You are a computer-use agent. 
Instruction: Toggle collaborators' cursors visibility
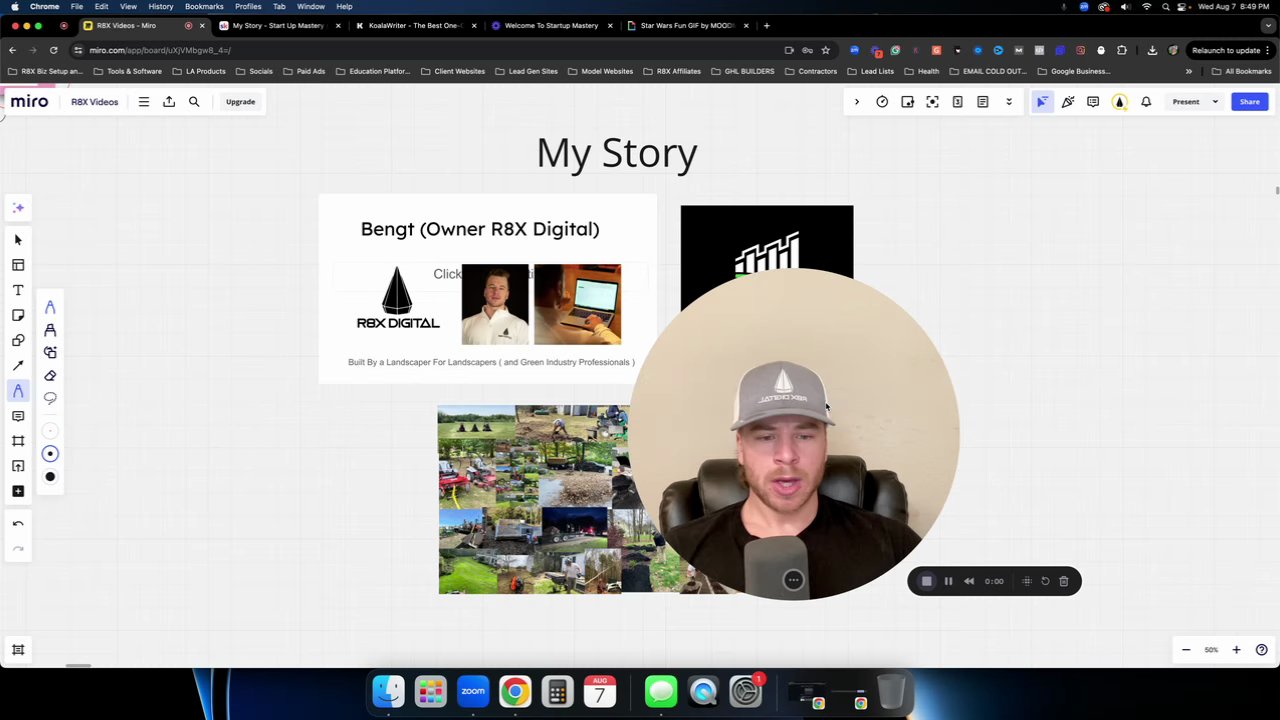(x=1042, y=101)
